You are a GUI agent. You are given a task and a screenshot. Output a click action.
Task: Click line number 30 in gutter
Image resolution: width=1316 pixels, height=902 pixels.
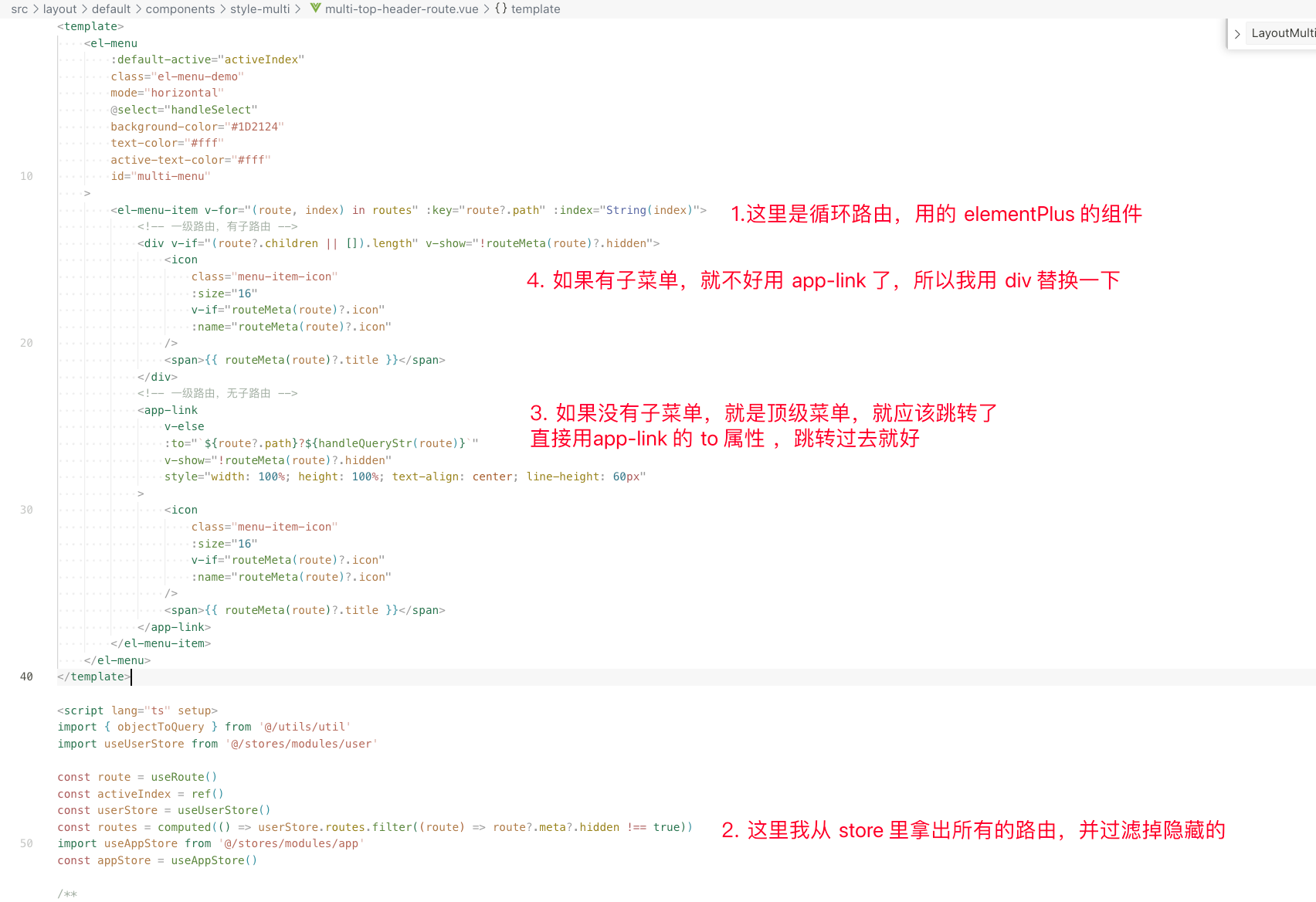26,510
